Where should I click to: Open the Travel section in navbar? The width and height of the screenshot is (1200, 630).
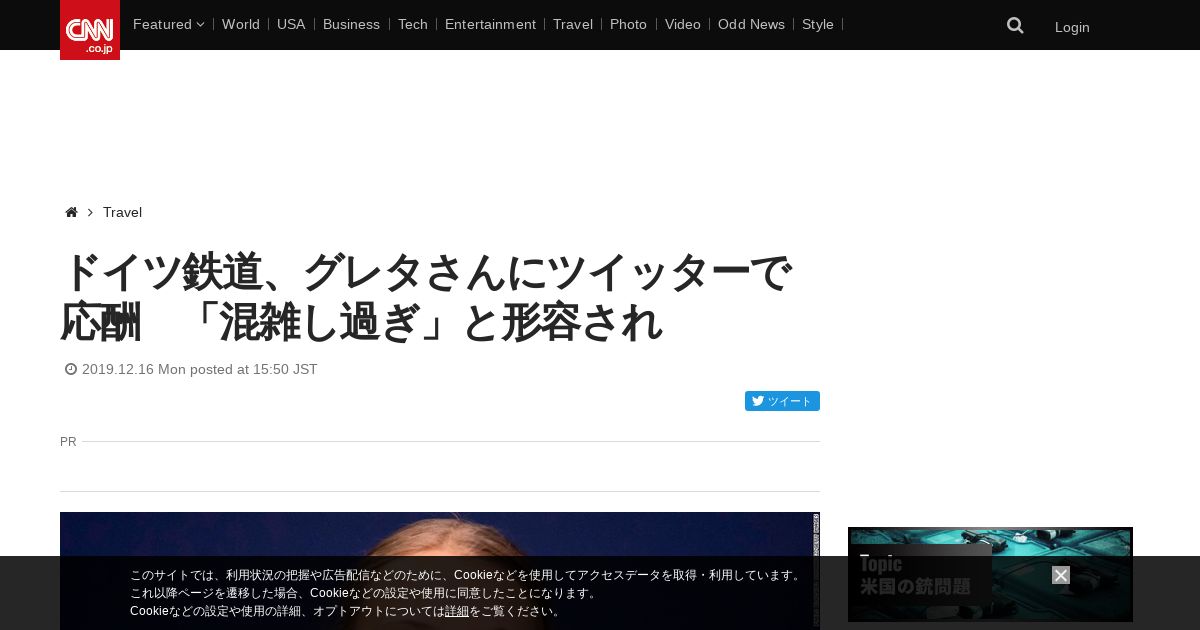(573, 24)
